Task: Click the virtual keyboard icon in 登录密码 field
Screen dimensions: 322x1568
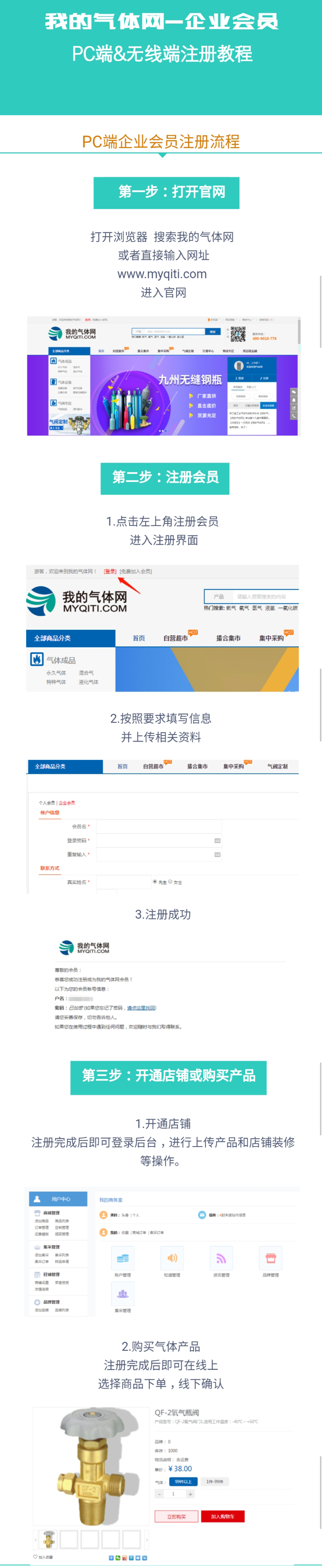Action: [217, 840]
